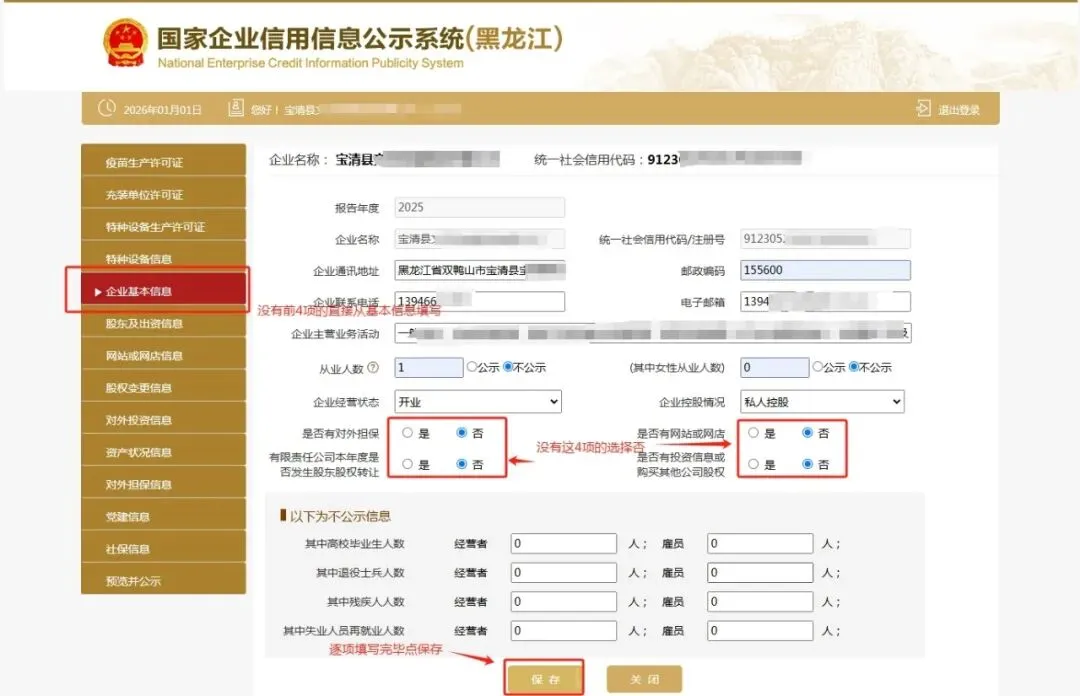Image resolution: width=1080 pixels, height=696 pixels.
Task: Select 否 for 股东股权转让
Action: tap(461, 464)
